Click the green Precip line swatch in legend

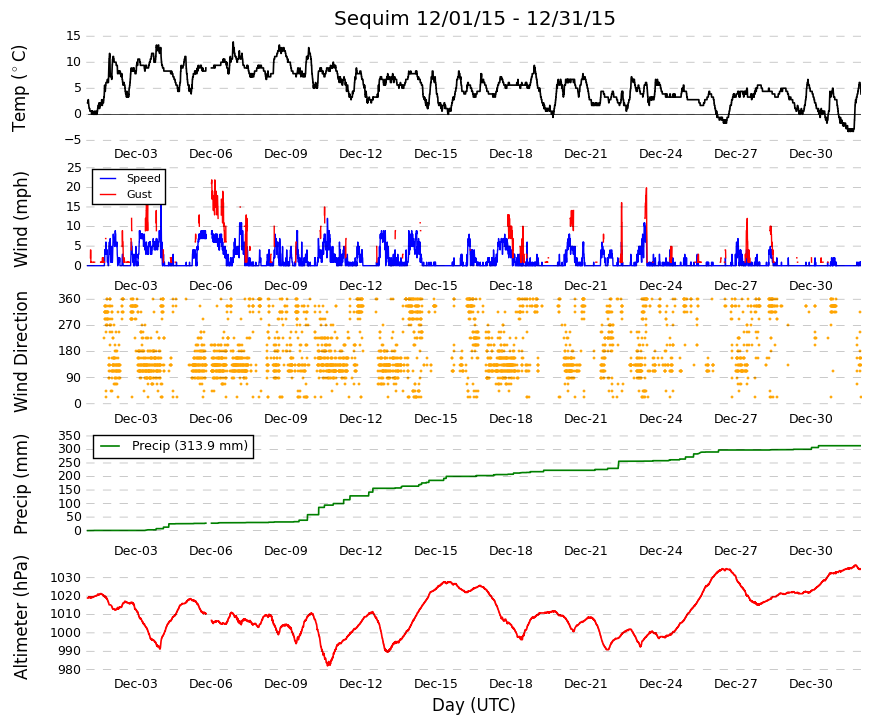[x=110, y=446]
